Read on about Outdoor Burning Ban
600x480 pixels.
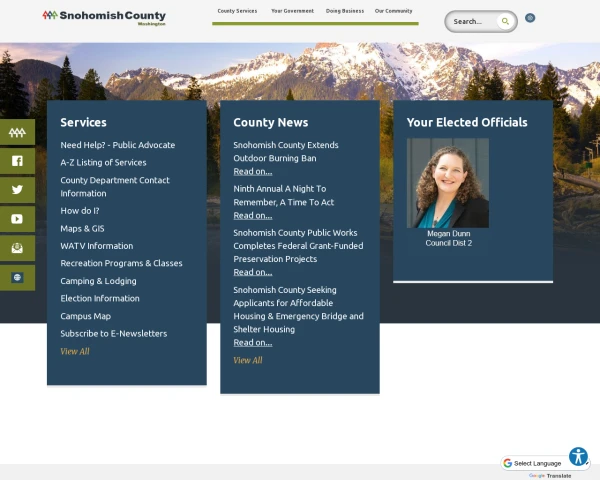pyautogui.click(x=252, y=171)
